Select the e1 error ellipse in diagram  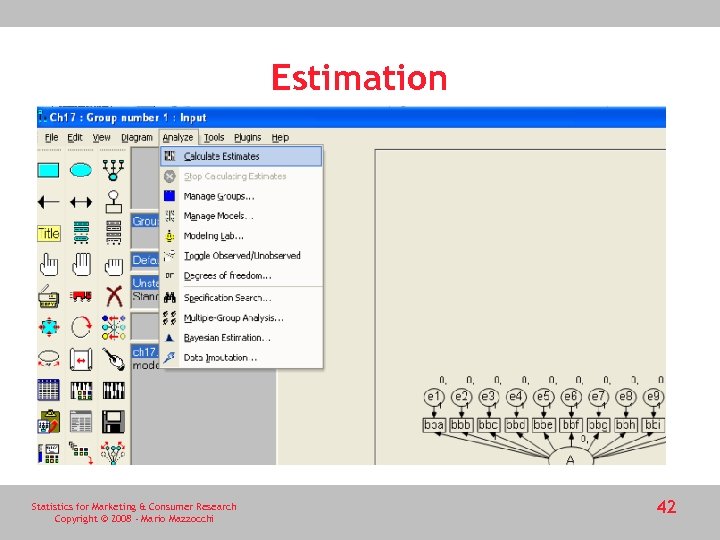click(434, 396)
